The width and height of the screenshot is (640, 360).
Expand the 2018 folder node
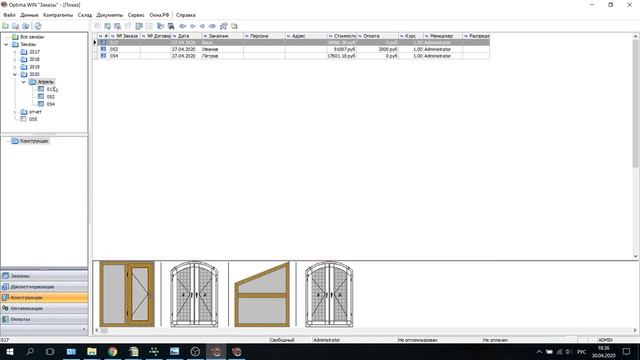pos(15,59)
